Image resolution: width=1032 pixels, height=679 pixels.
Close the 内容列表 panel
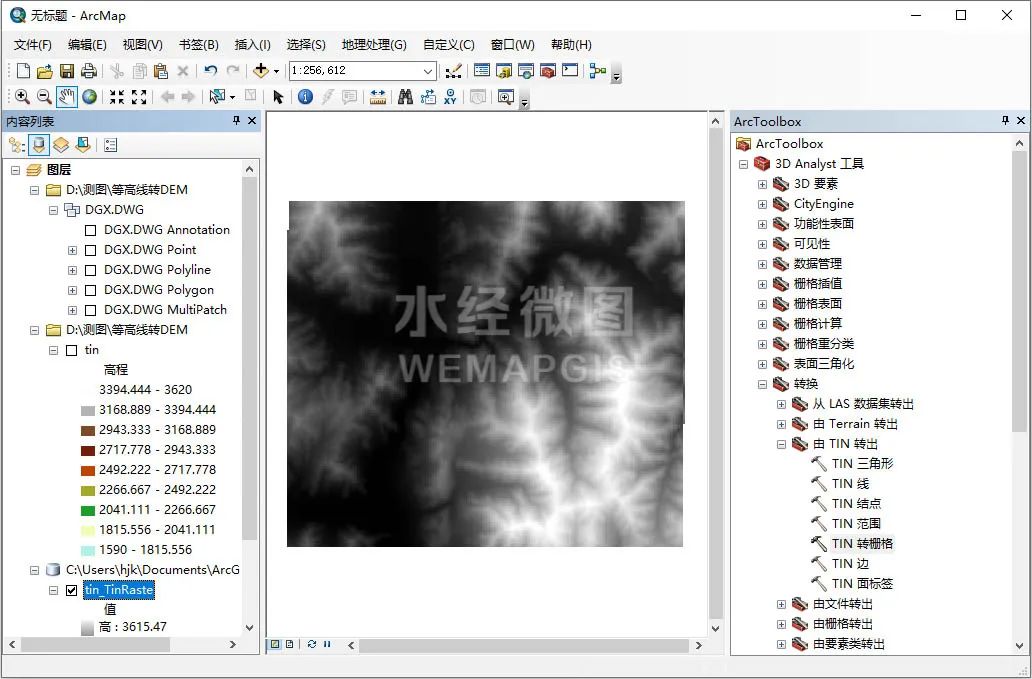tap(251, 120)
